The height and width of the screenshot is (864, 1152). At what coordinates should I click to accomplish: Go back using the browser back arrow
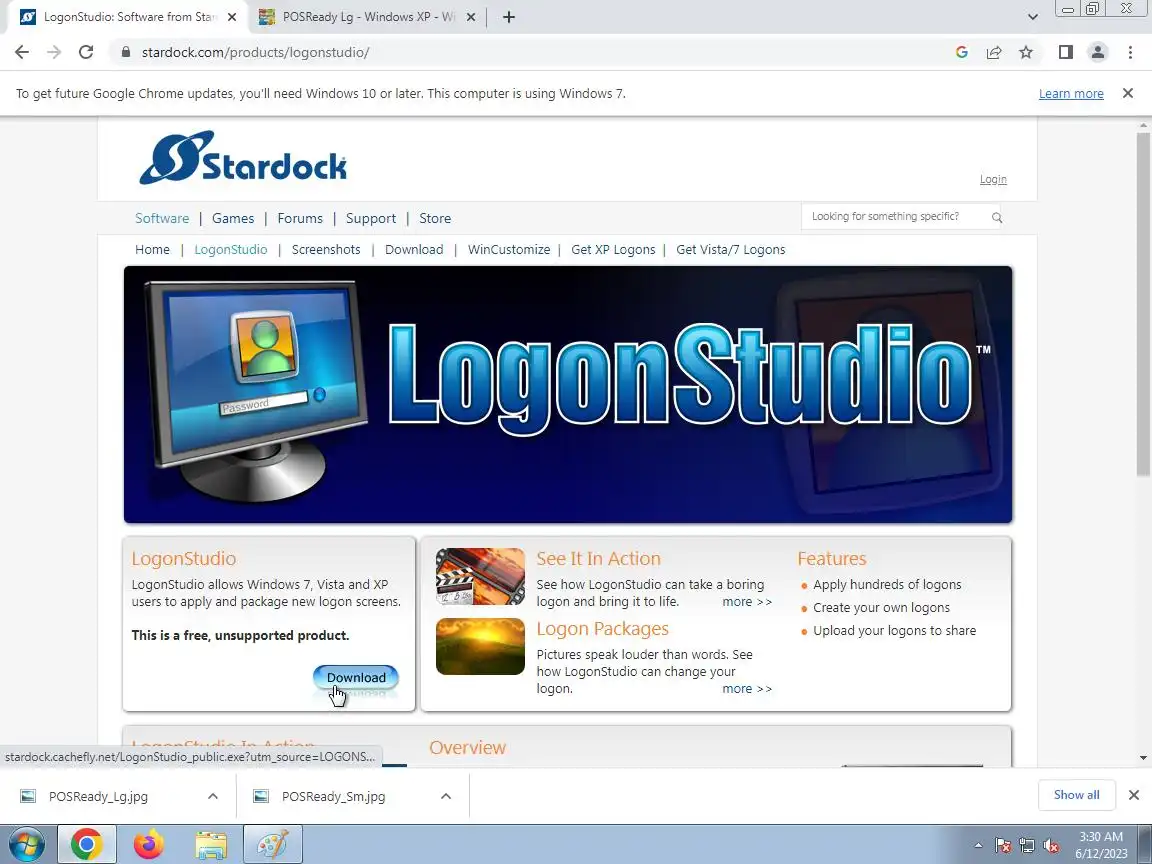(x=22, y=52)
